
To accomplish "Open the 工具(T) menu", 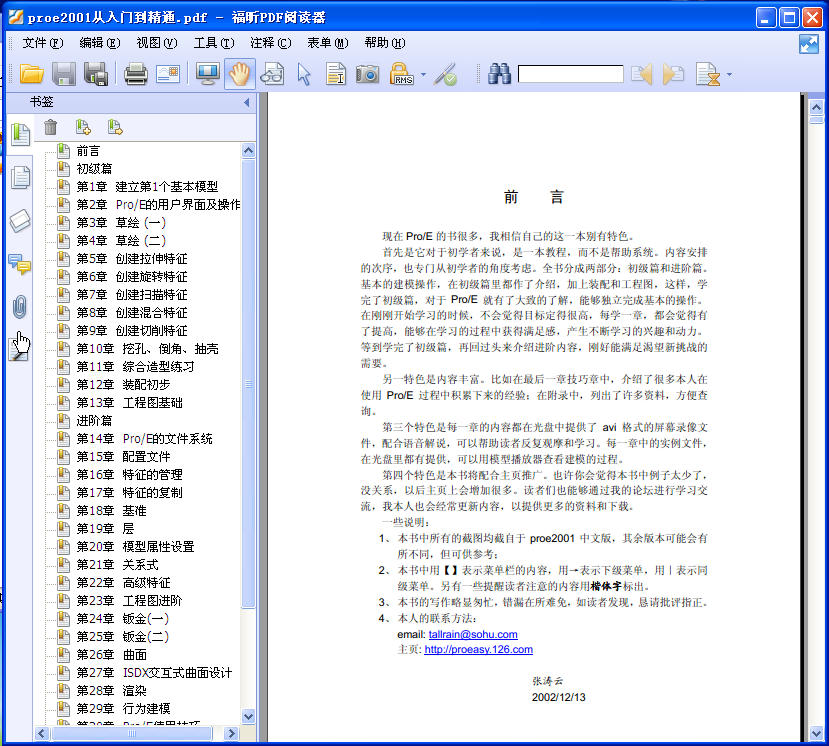I will click(x=214, y=43).
